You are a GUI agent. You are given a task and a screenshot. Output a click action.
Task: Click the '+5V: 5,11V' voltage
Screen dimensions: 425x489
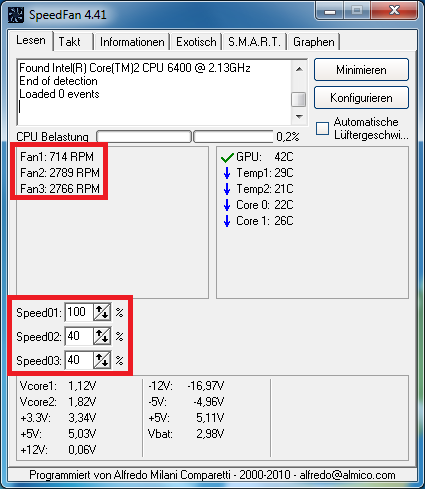click(186, 418)
